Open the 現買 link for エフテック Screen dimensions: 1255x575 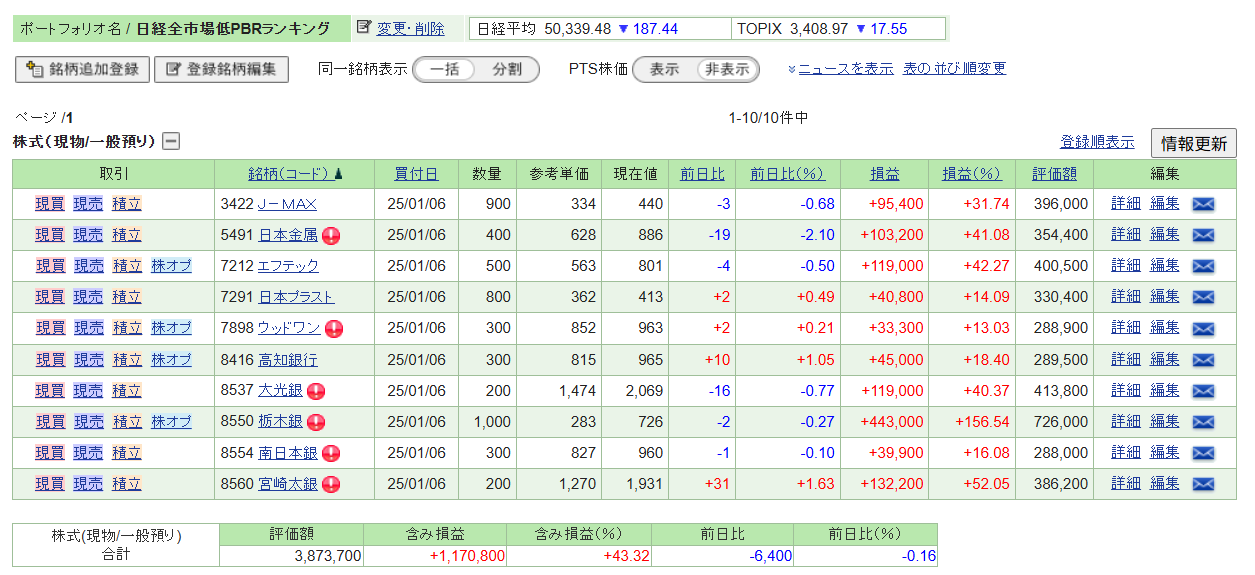(50, 267)
